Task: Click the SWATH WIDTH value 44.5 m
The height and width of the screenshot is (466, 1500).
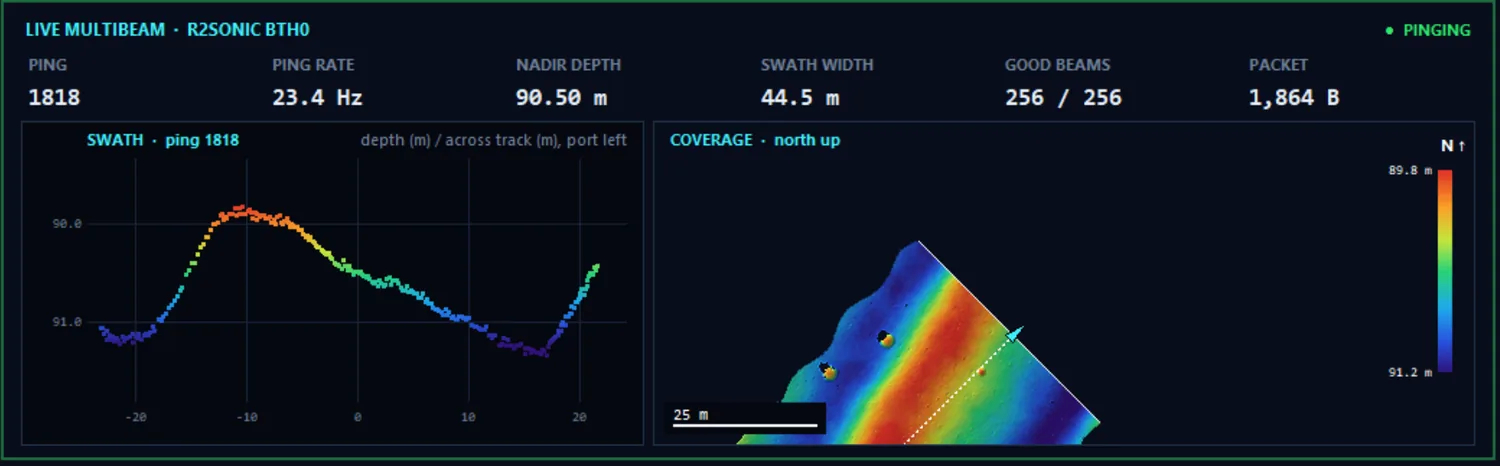Action: 800,98
